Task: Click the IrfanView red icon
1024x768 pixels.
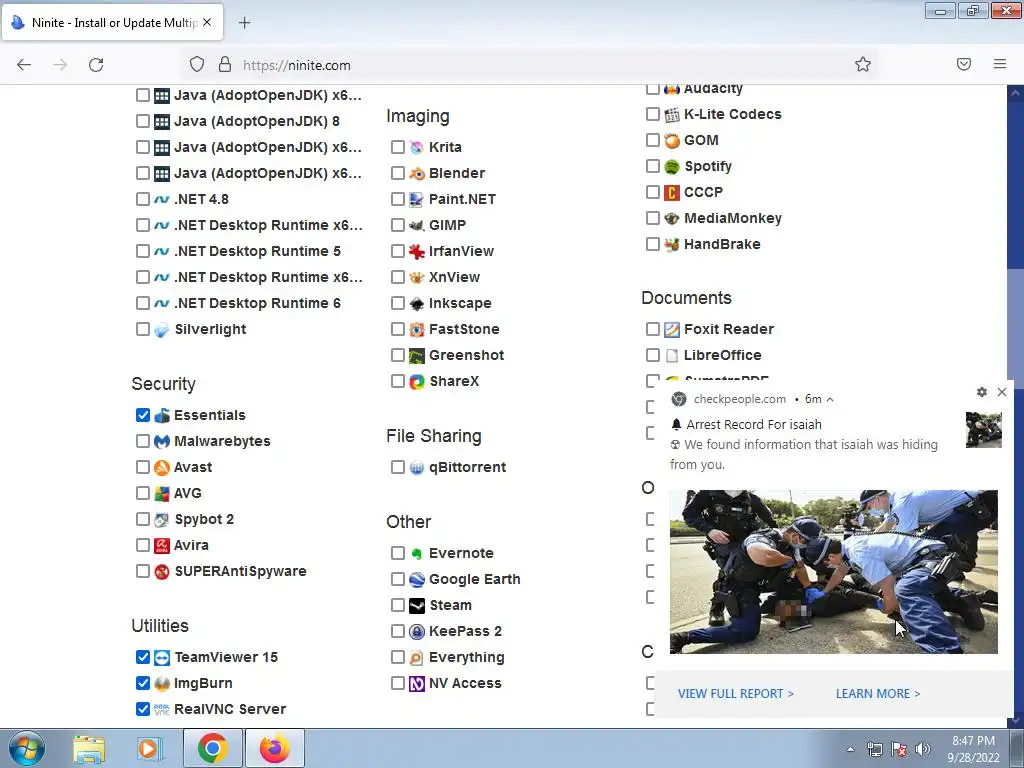Action: coord(417,251)
